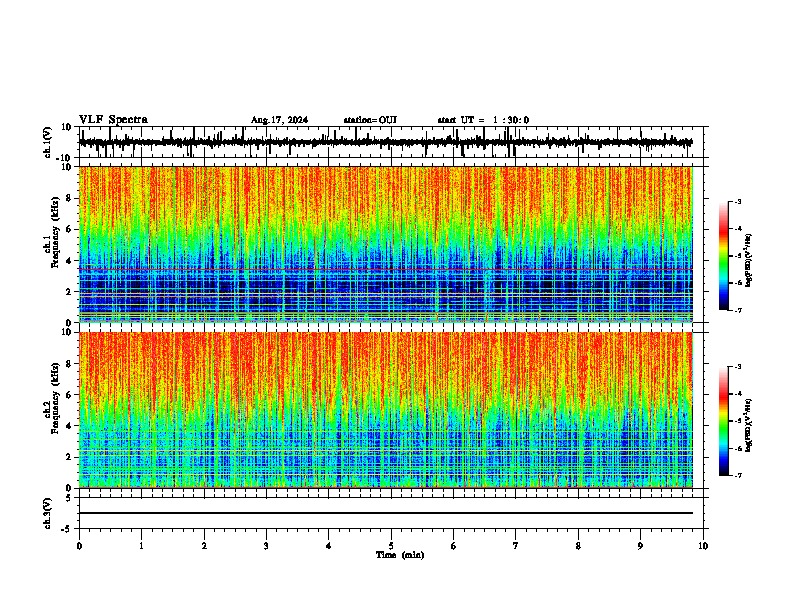Click the "4" kHz tick on ch.2 spectrogram
The width and height of the screenshot is (792, 612).
[x=70, y=426]
